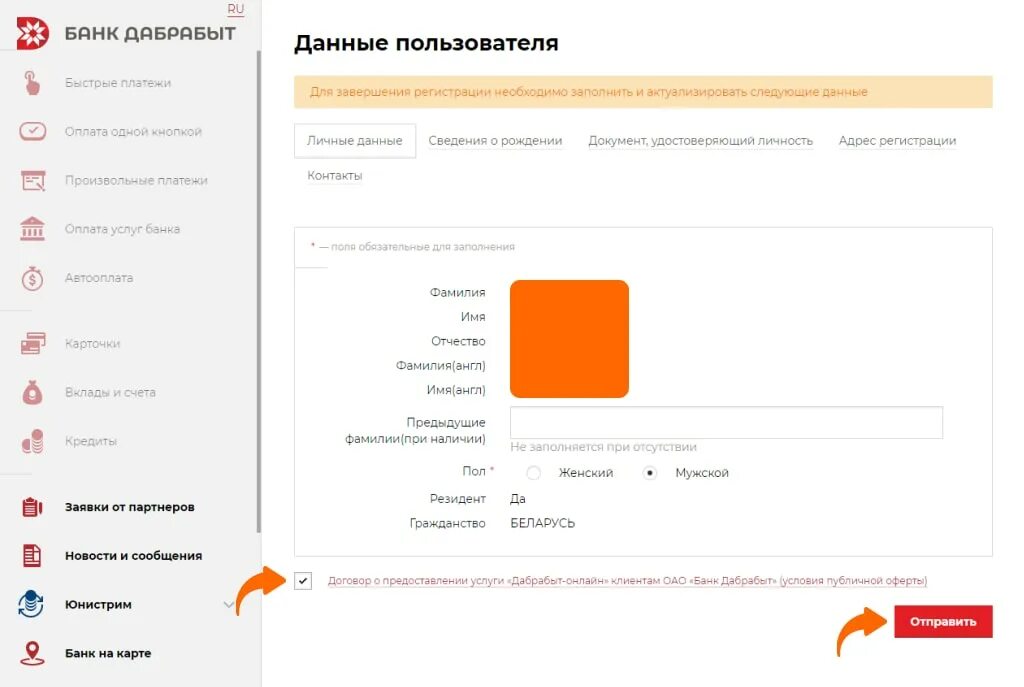Click Заявки от партнеров menu label
This screenshot has width=1024, height=687.
coord(129,507)
